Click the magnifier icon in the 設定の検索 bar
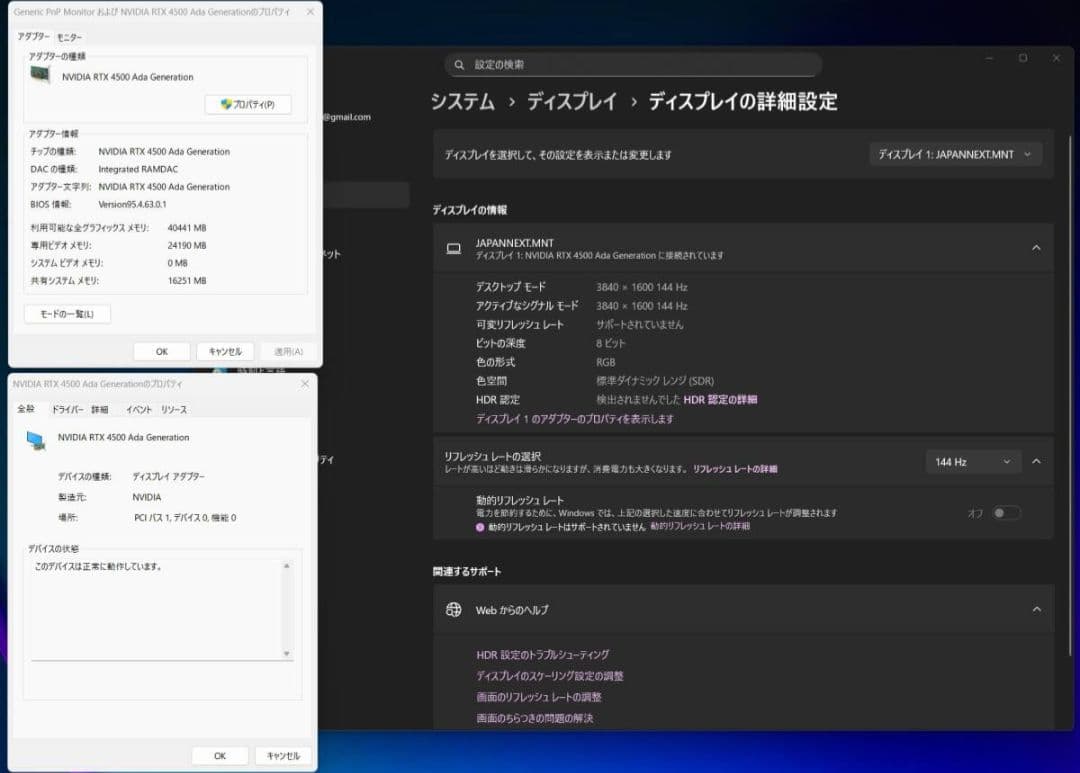Viewport: 1080px width, 773px height. tap(458, 64)
